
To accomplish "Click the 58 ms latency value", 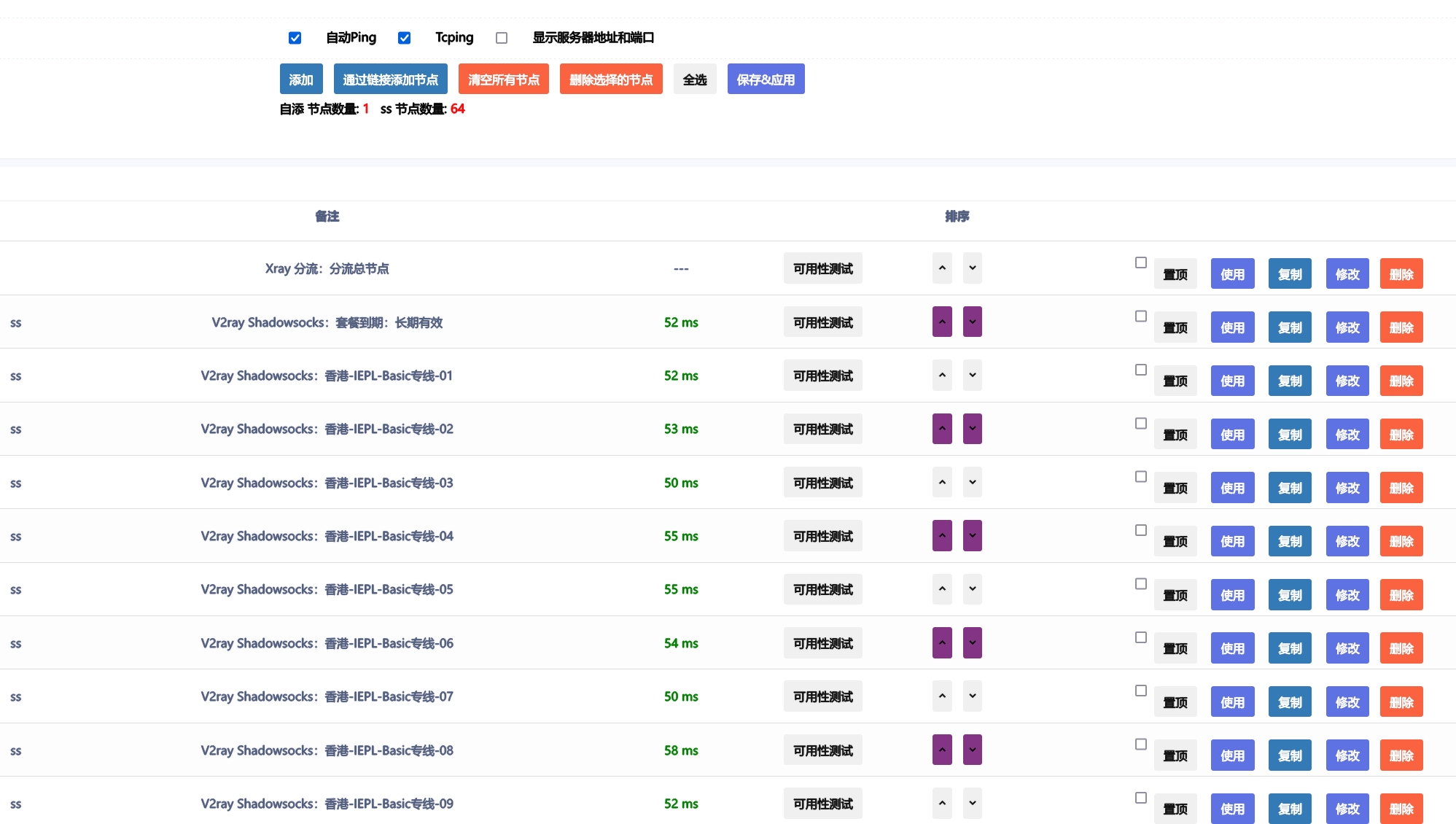I will tap(681, 750).
